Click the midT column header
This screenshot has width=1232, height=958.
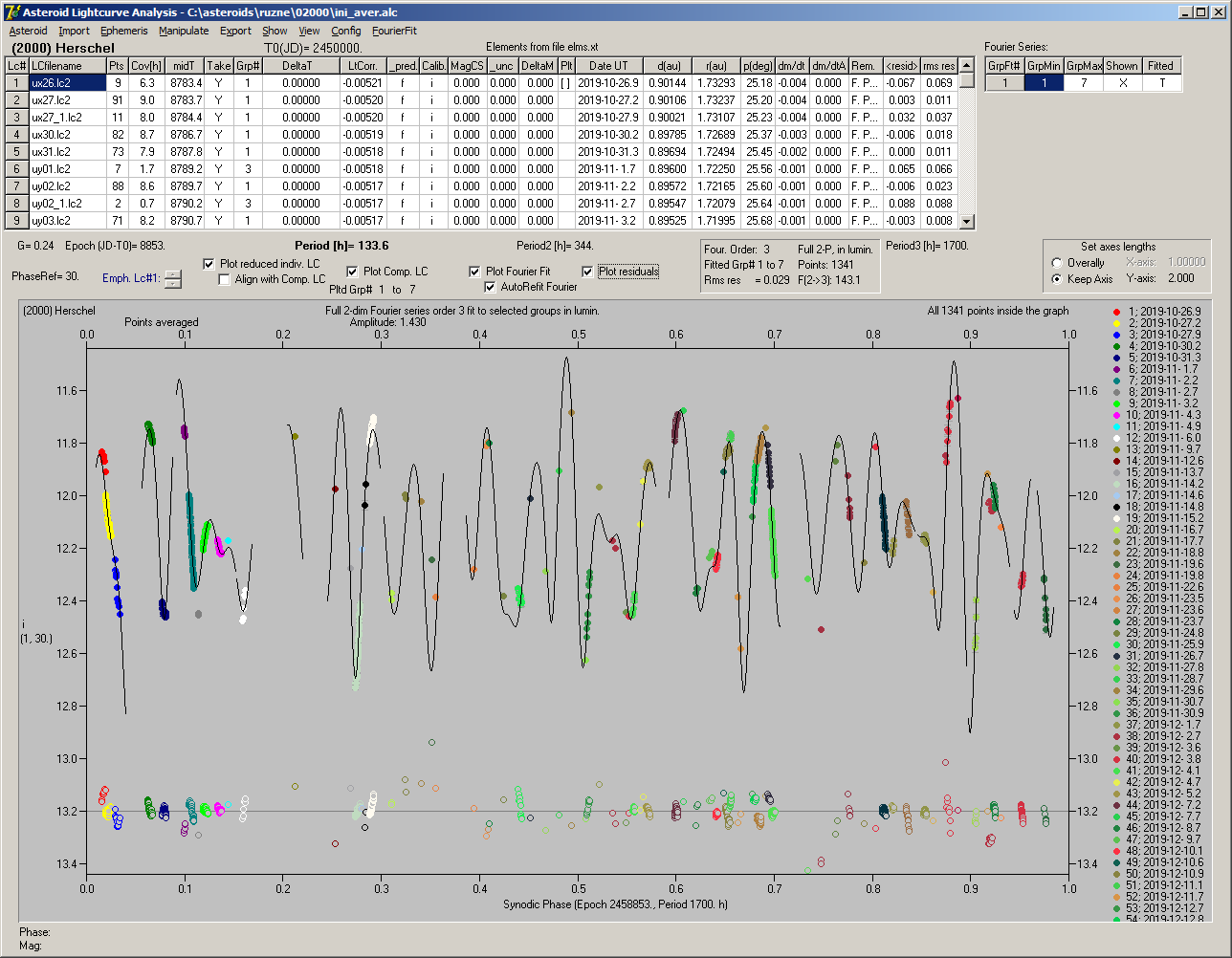click(x=185, y=66)
